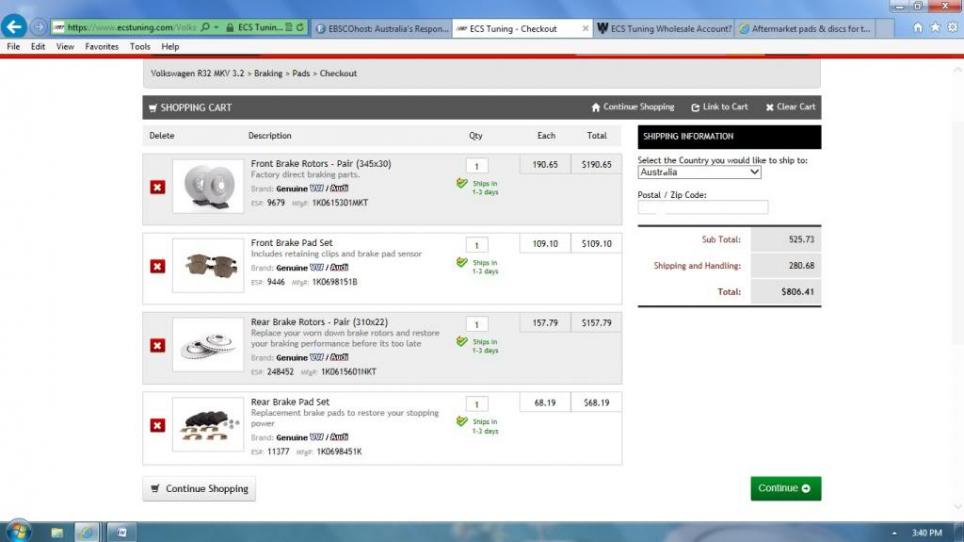Open Internet Explorer taskbar icon

tap(87, 532)
